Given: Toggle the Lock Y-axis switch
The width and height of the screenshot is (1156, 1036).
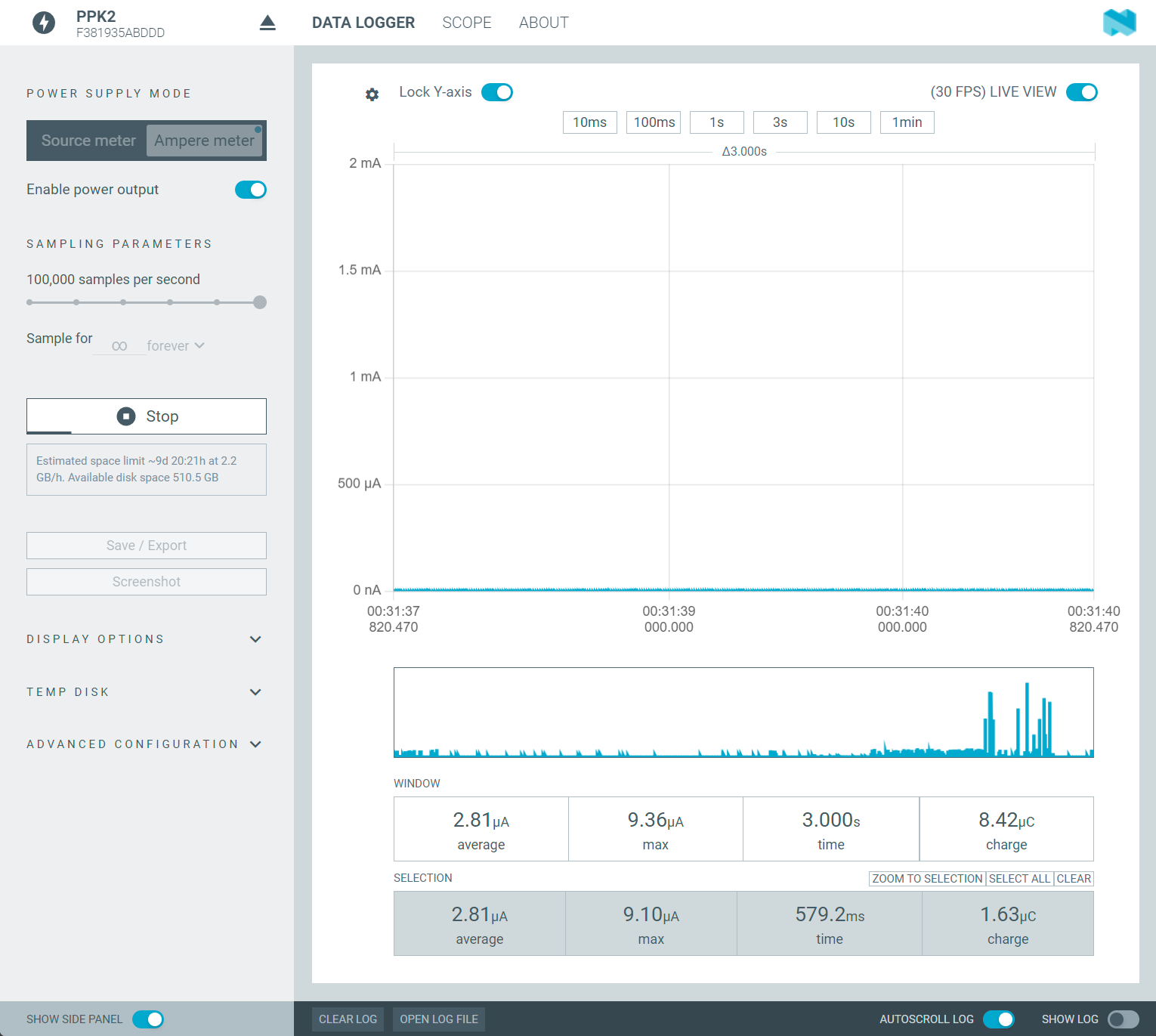Looking at the screenshot, I should 497,92.
